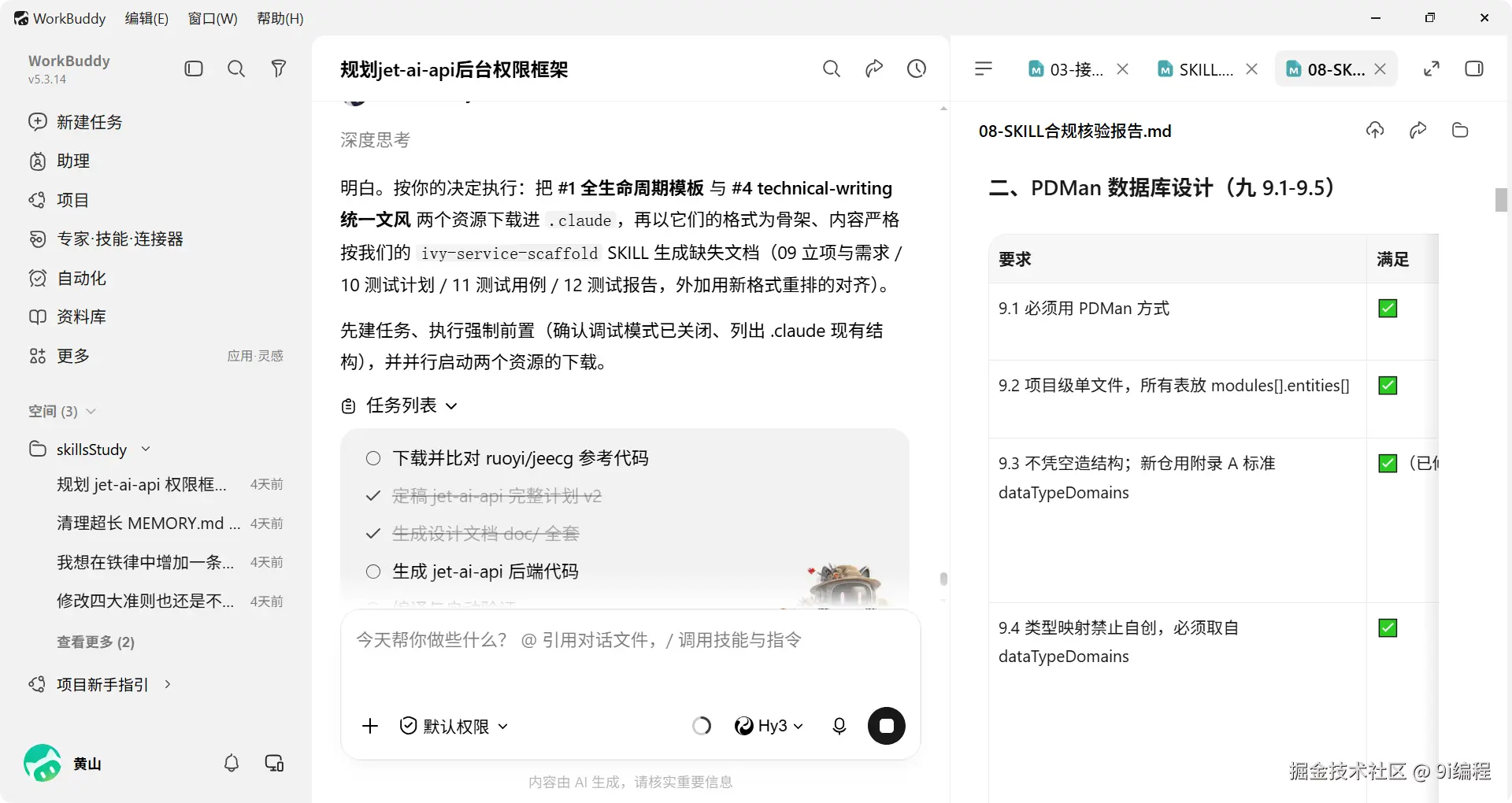Viewport: 1512px width, 803px height.
Task: Open the 帮助(H) menu
Action: (x=280, y=18)
